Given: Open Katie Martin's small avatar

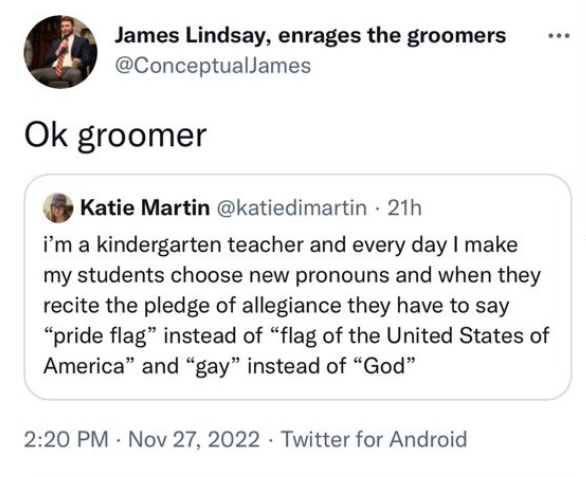Looking at the screenshot, I should tap(58, 208).
